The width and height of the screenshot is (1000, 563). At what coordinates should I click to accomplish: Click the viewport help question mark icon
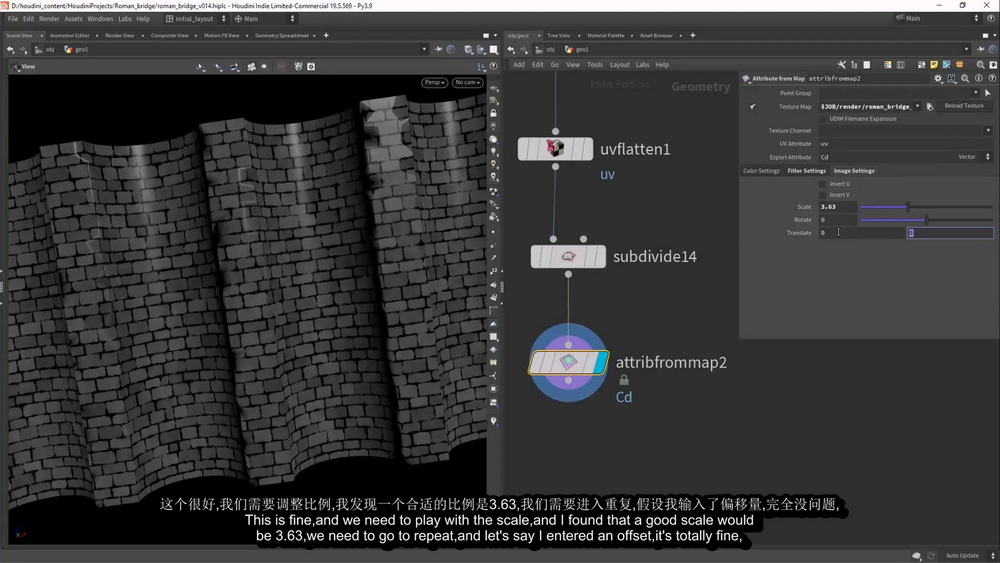tap(493, 66)
